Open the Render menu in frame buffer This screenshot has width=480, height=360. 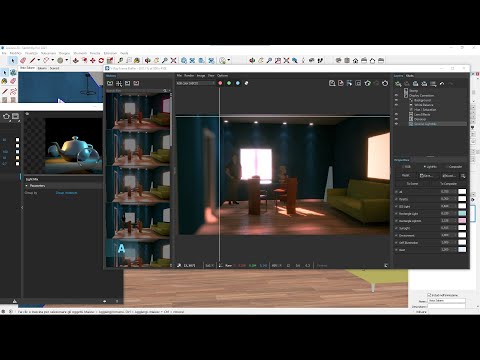[x=189, y=76]
